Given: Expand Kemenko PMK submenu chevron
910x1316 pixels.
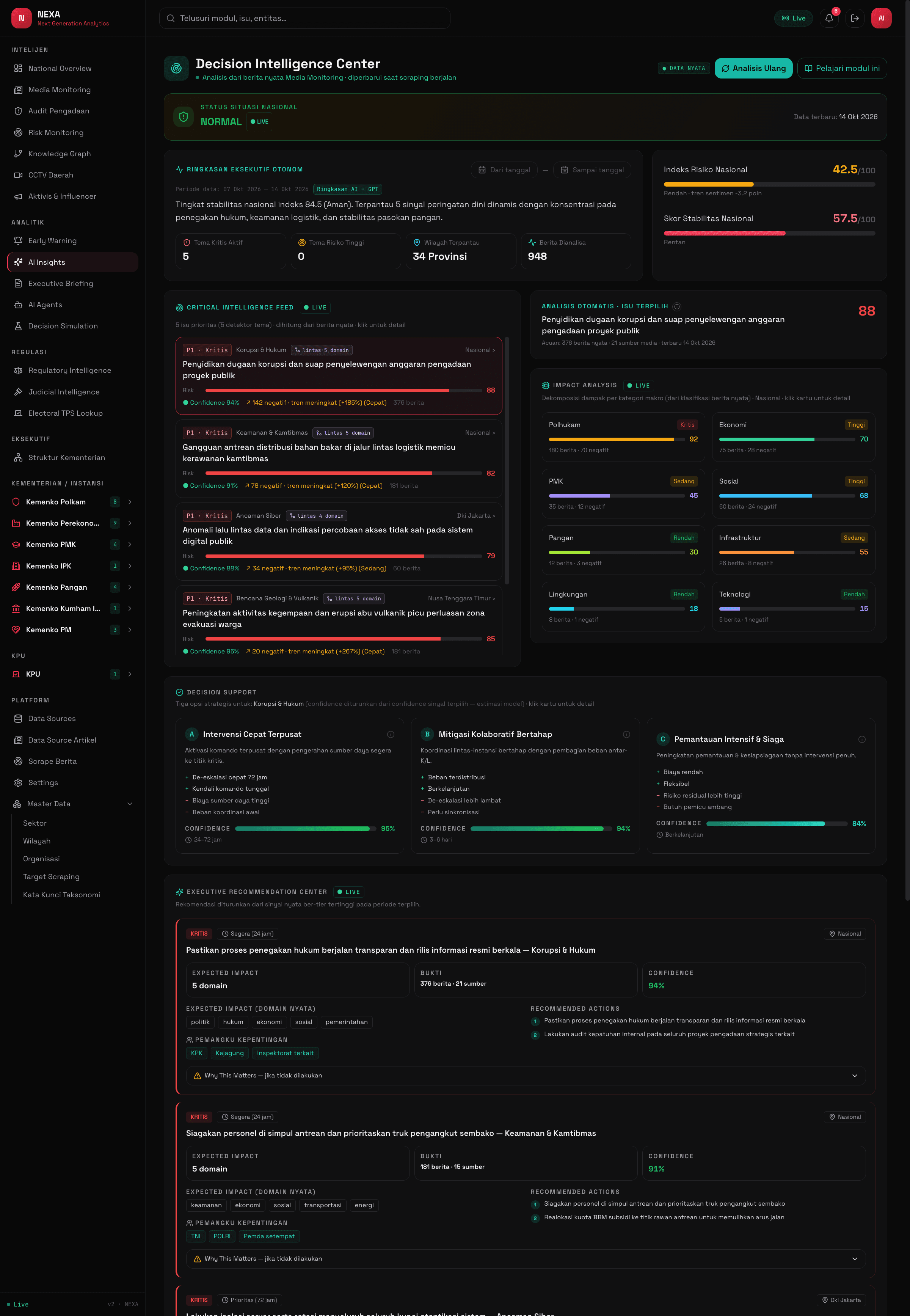Looking at the screenshot, I should click(x=130, y=545).
